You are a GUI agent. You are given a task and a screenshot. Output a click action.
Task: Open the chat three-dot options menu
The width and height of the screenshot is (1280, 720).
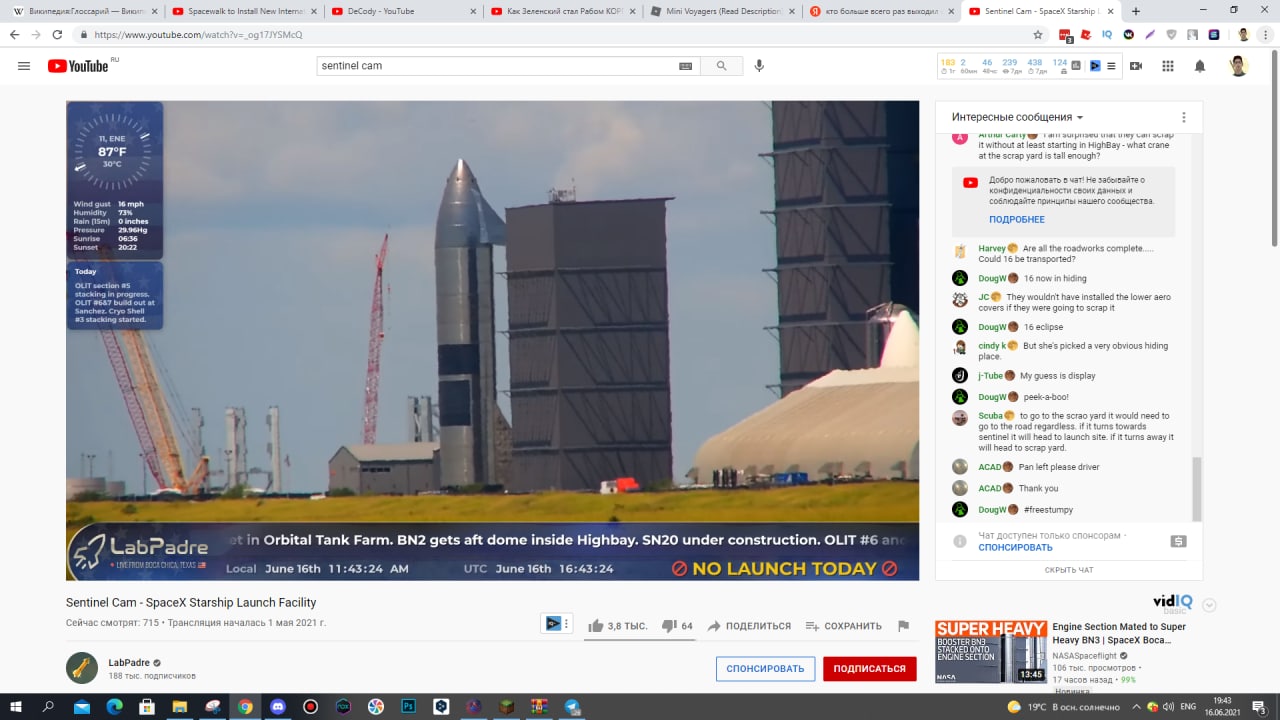[1184, 117]
